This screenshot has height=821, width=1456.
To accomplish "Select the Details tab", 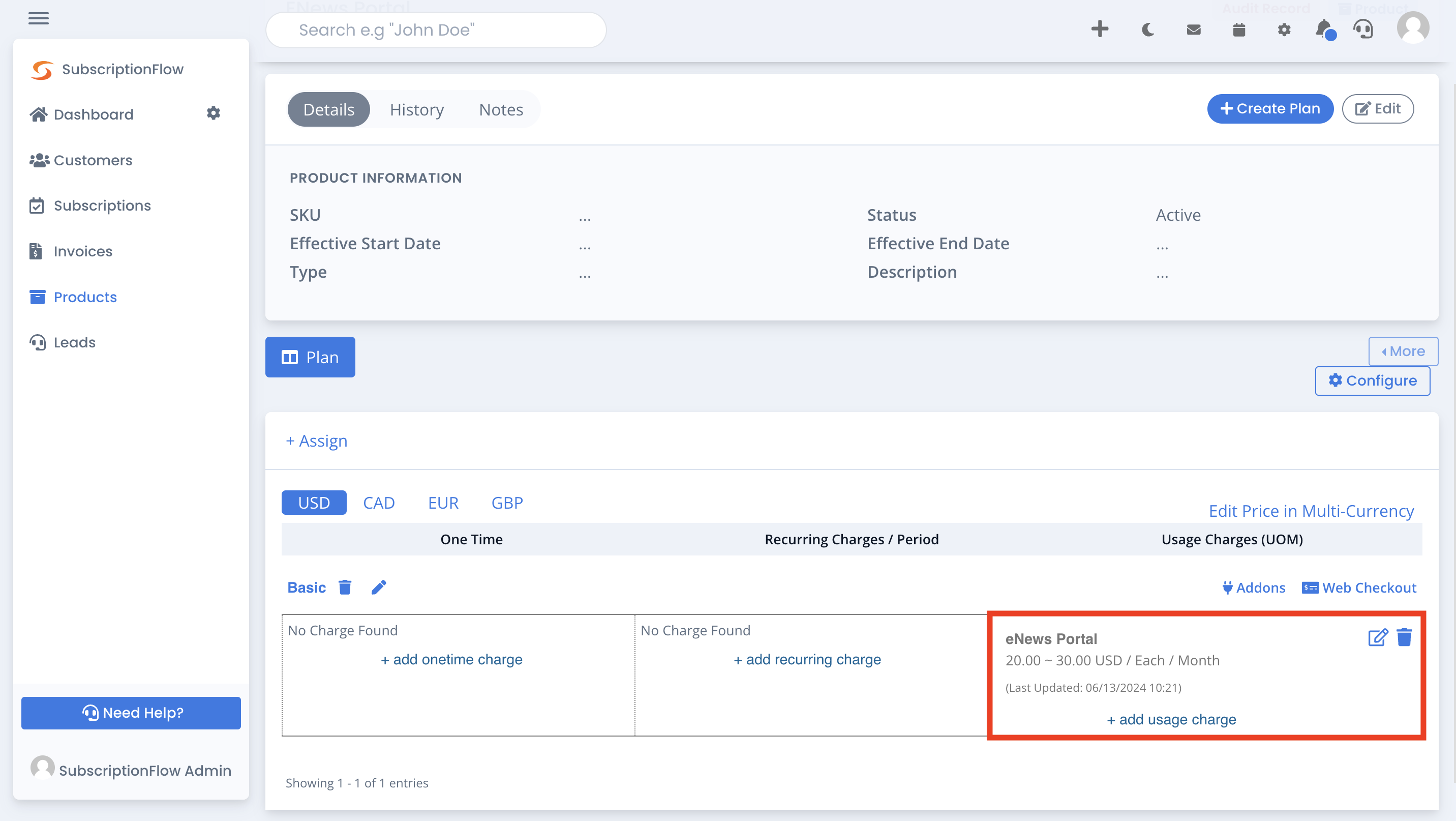I will [328, 109].
